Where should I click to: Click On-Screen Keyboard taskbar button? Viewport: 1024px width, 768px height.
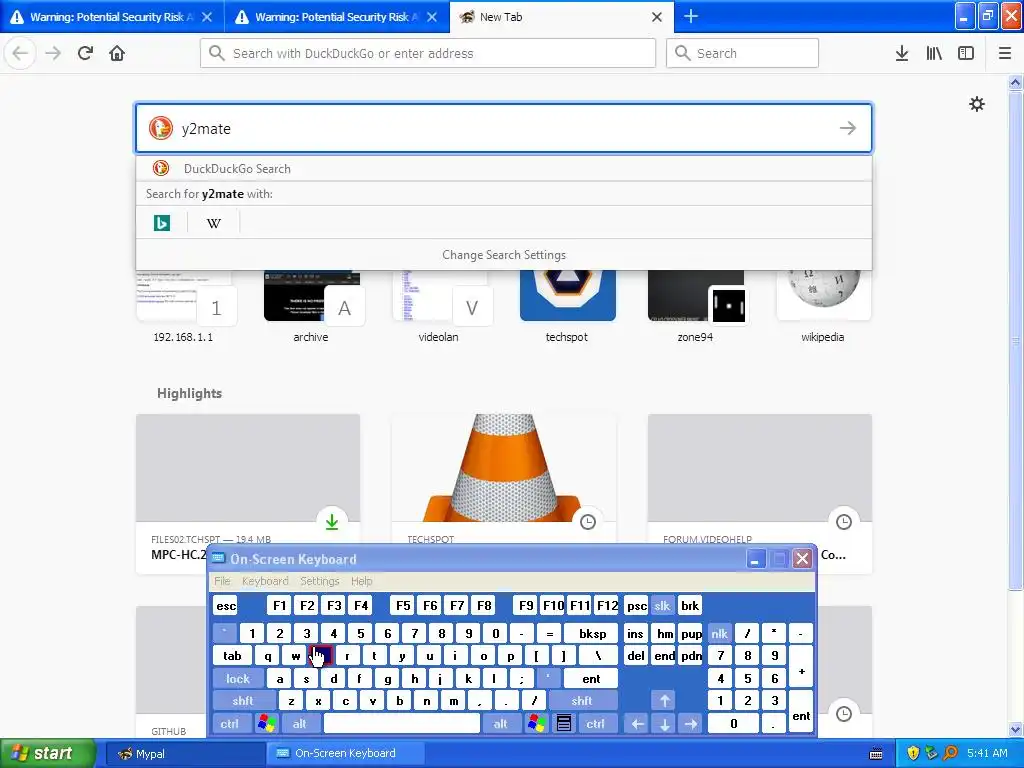[x=345, y=753]
